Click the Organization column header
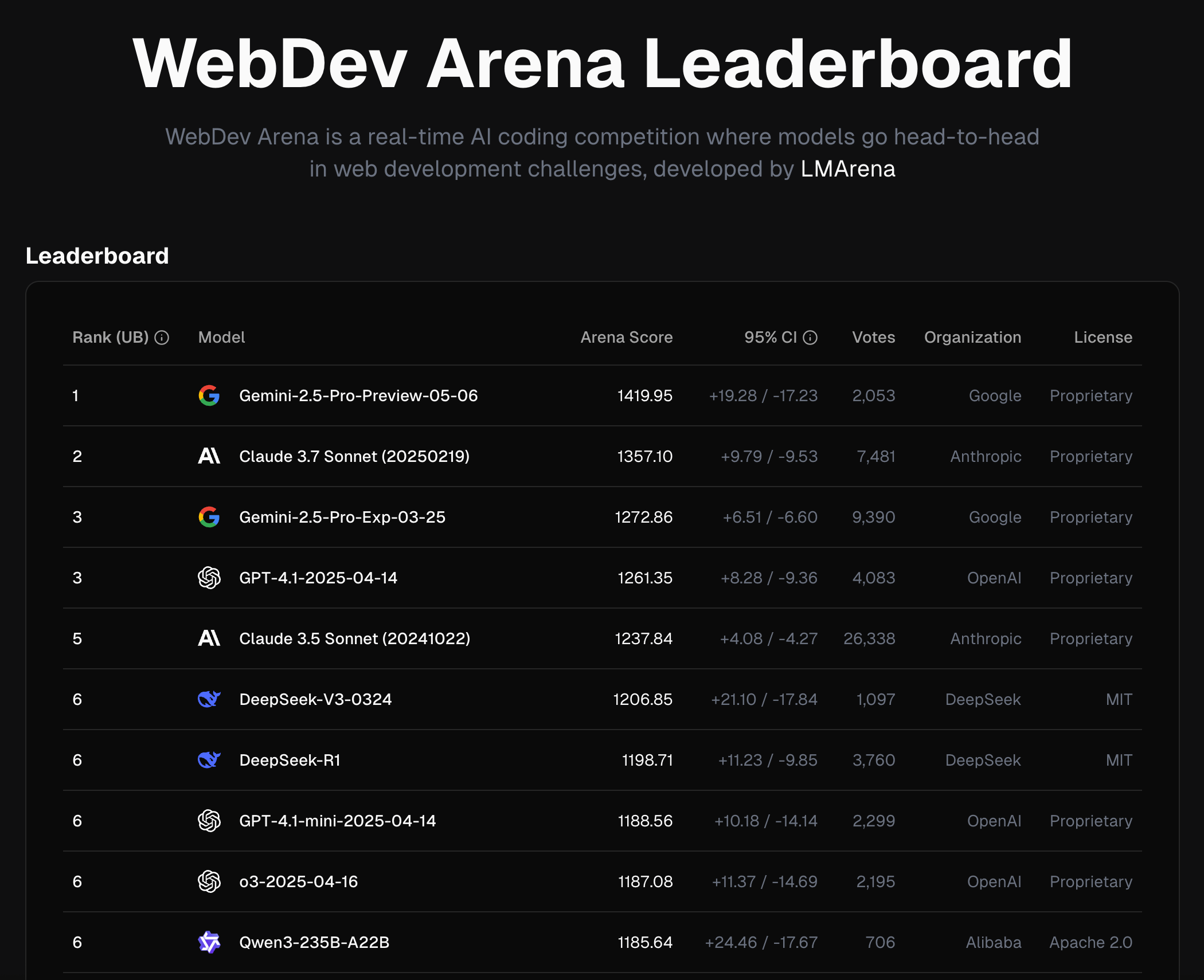 973,338
